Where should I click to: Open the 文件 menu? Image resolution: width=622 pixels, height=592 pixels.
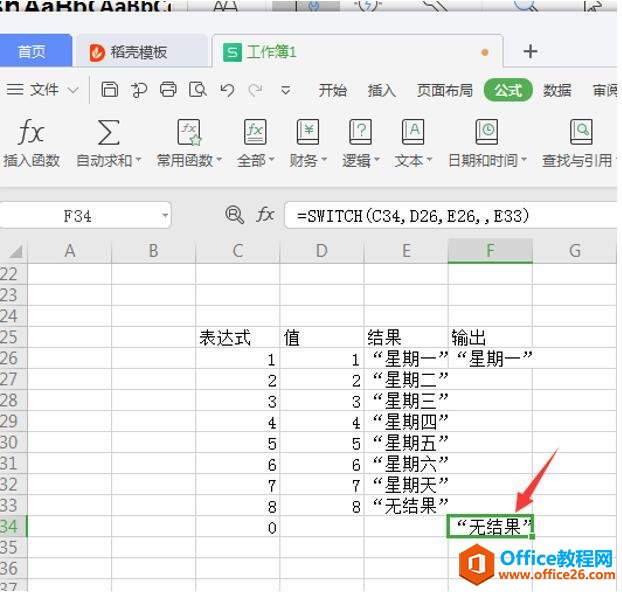(x=44, y=90)
